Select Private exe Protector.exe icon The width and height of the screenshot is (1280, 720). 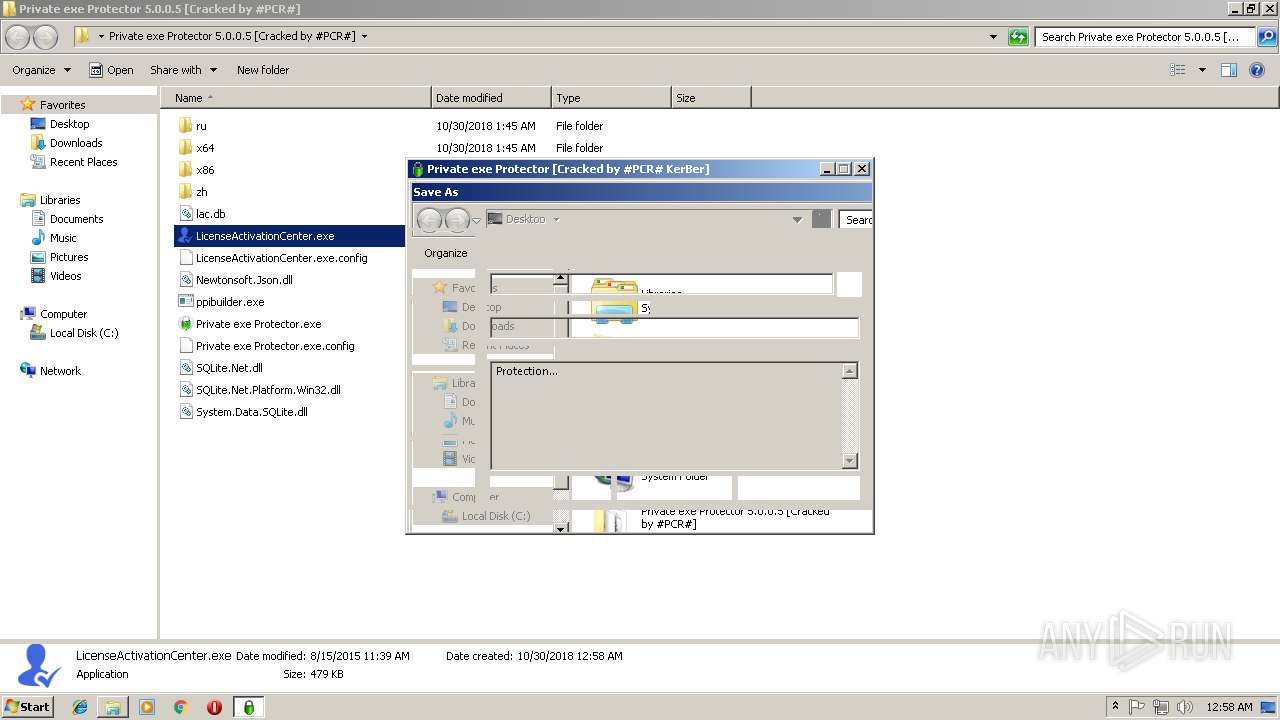tap(185, 324)
